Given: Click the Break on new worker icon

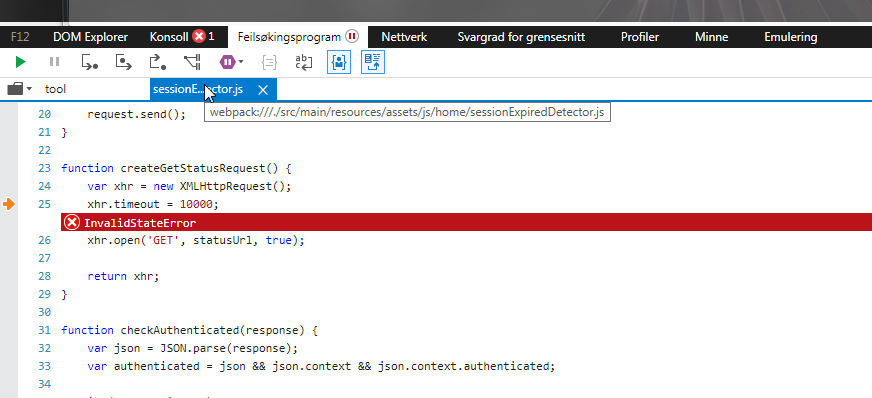Looking at the screenshot, I should click(x=192, y=62).
